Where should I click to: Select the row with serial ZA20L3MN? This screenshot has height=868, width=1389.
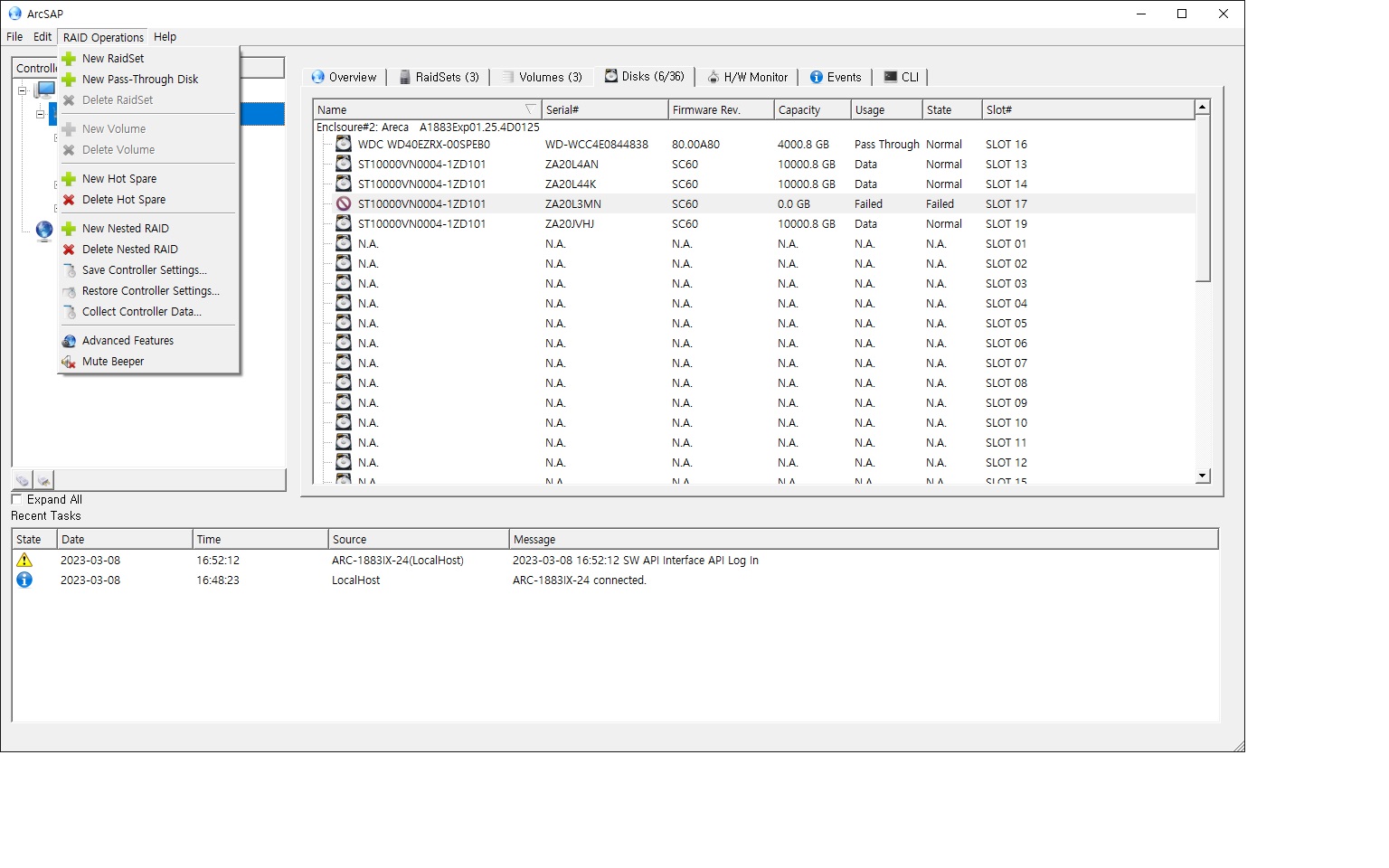755,203
